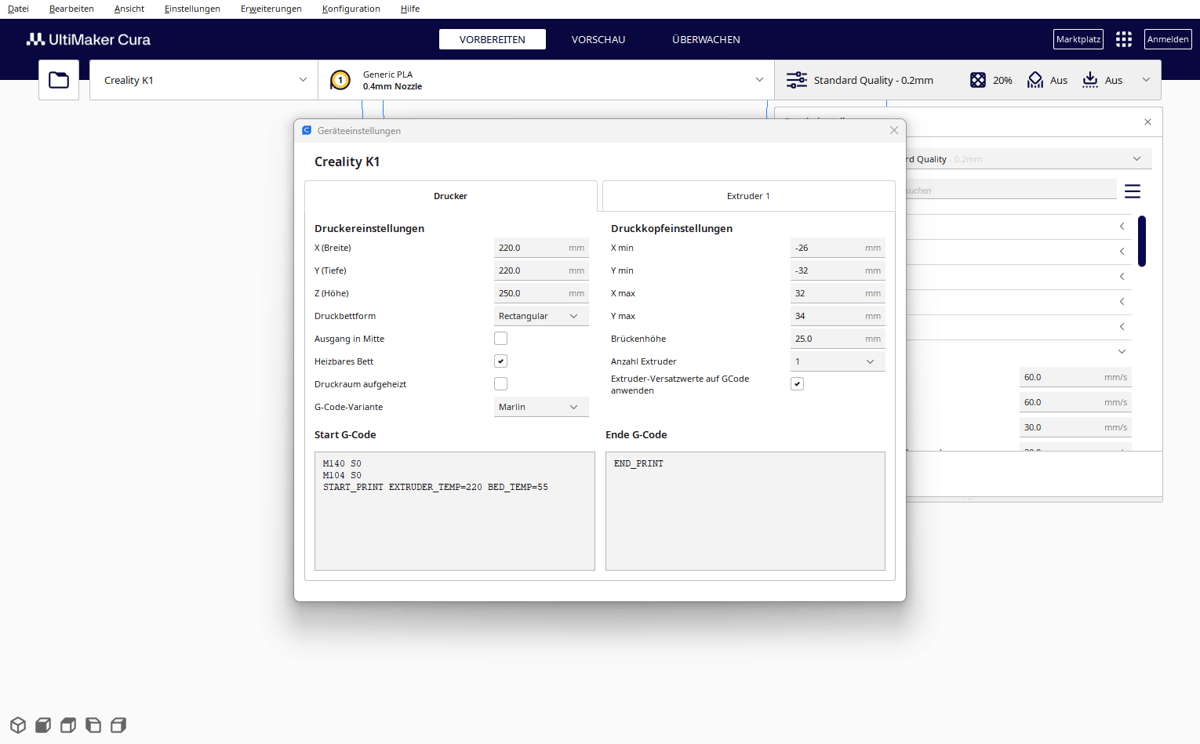Go to the ÜBERWACHEN stage
Screen dimensions: 1200x744
(706, 39)
